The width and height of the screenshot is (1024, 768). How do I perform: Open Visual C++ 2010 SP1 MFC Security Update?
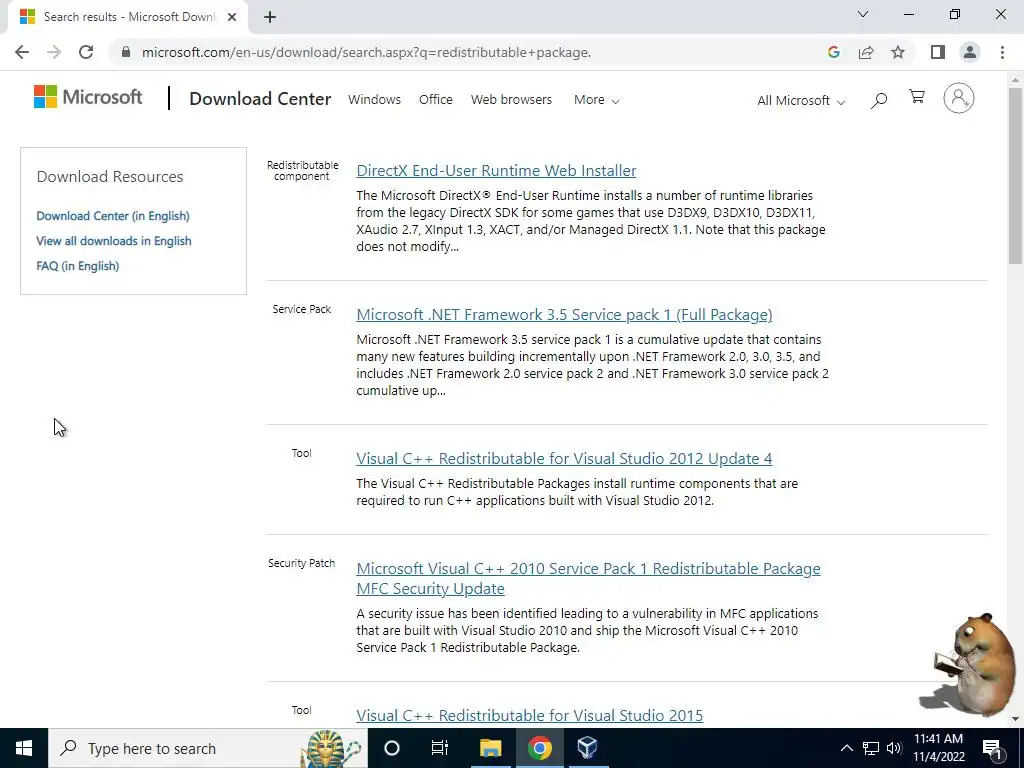pyautogui.click(x=588, y=578)
